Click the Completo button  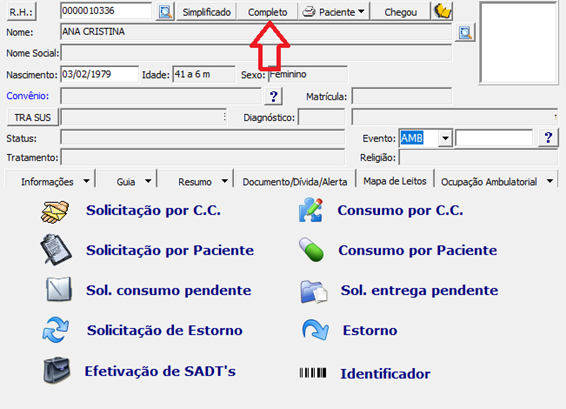point(267,12)
